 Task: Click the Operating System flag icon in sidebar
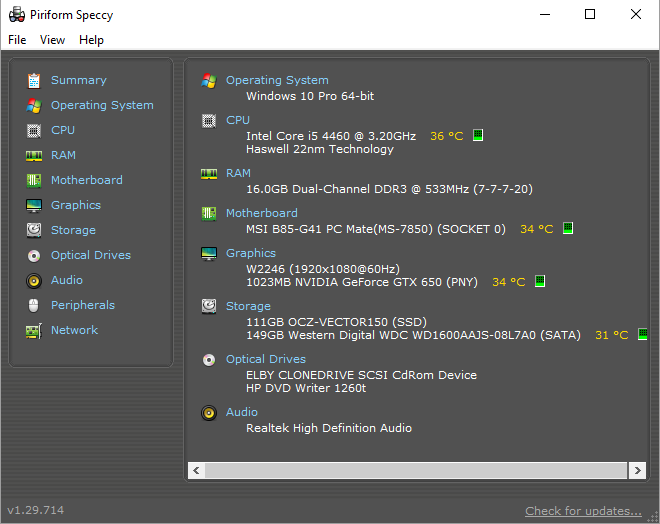34,106
